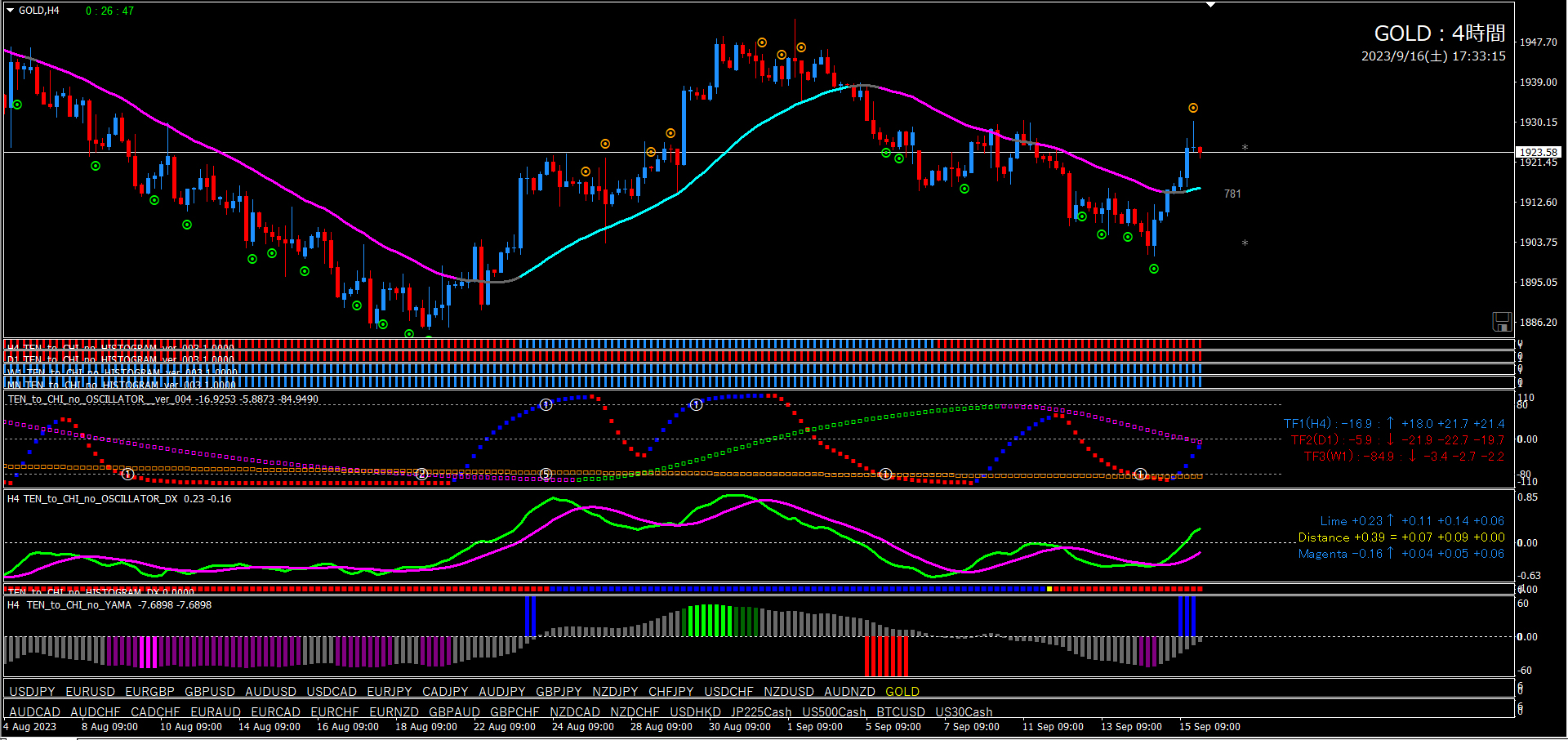
Task: Click the 781 label beside the chart
Action: [1232, 194]
